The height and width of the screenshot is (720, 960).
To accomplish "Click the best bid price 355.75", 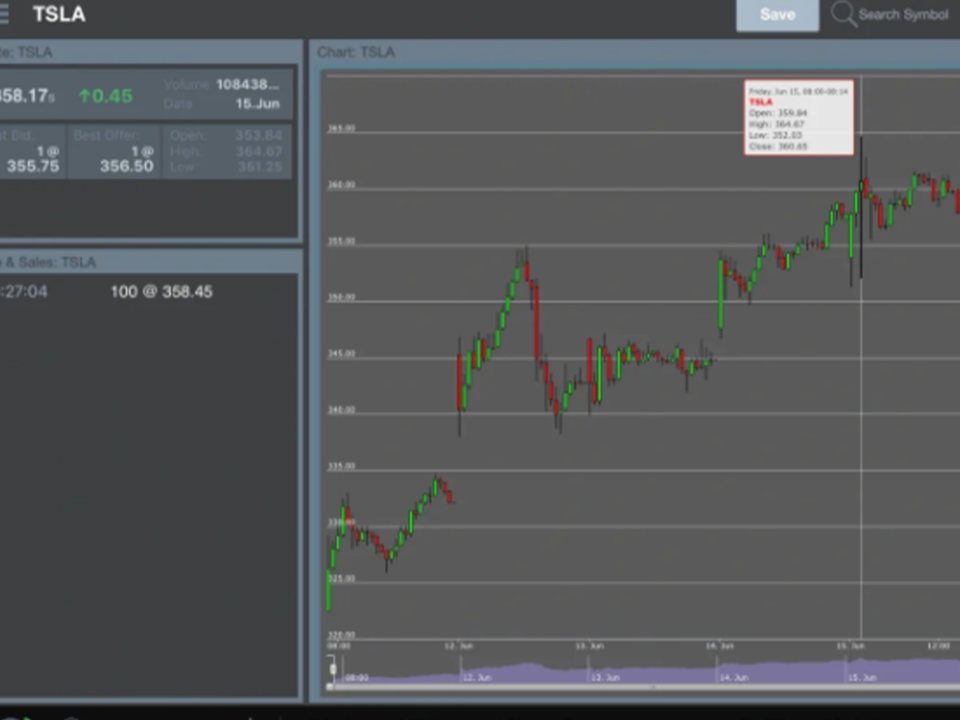I will click(33, 166).
